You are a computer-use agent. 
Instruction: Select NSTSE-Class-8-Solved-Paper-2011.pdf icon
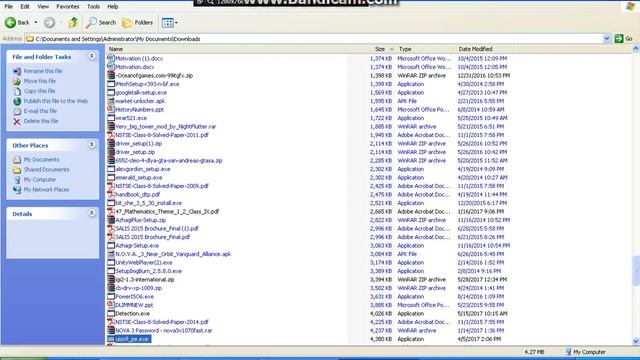[x=111, y=135]
